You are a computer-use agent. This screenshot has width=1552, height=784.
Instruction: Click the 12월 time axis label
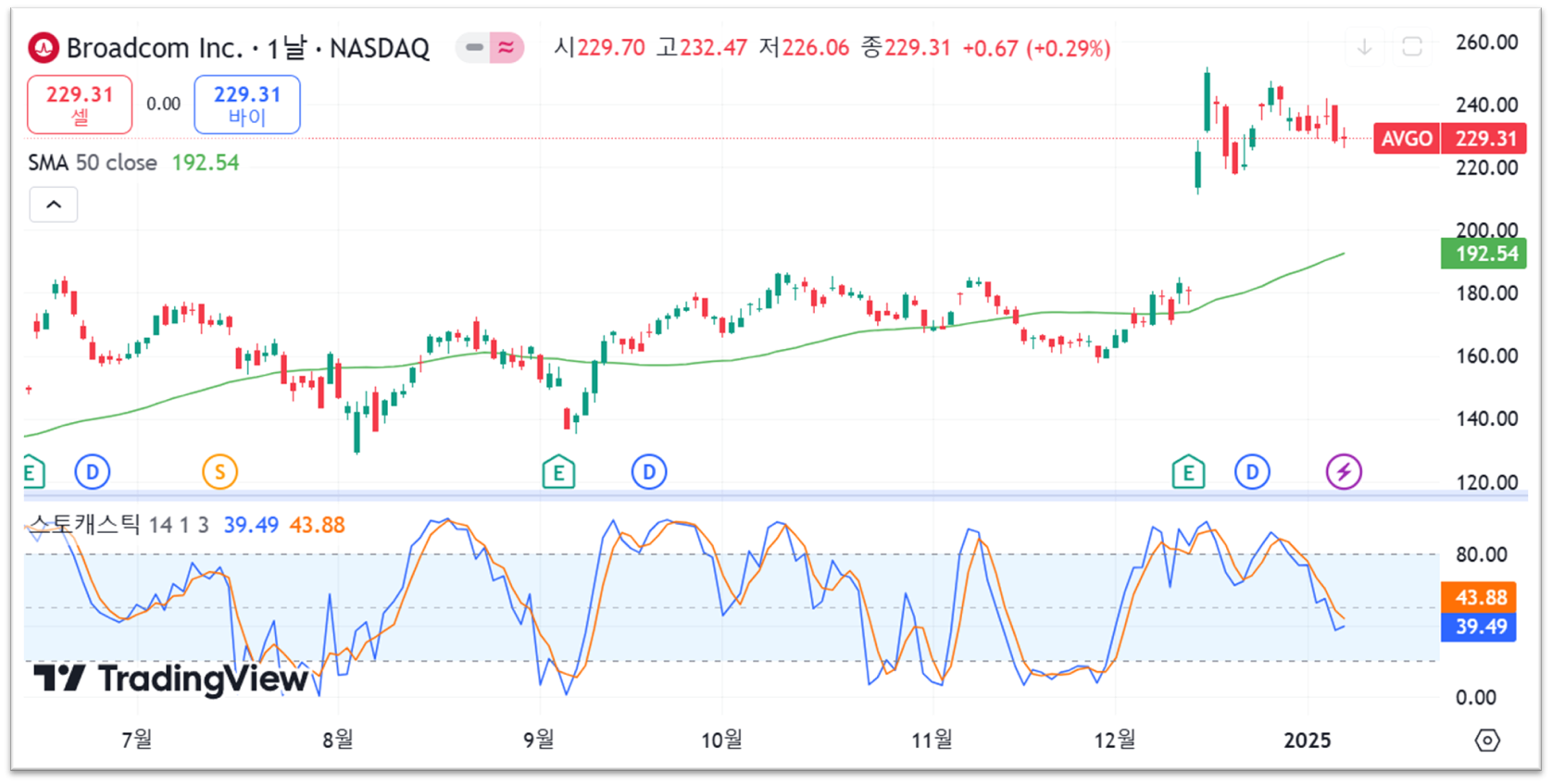[x=1115, y=740]
